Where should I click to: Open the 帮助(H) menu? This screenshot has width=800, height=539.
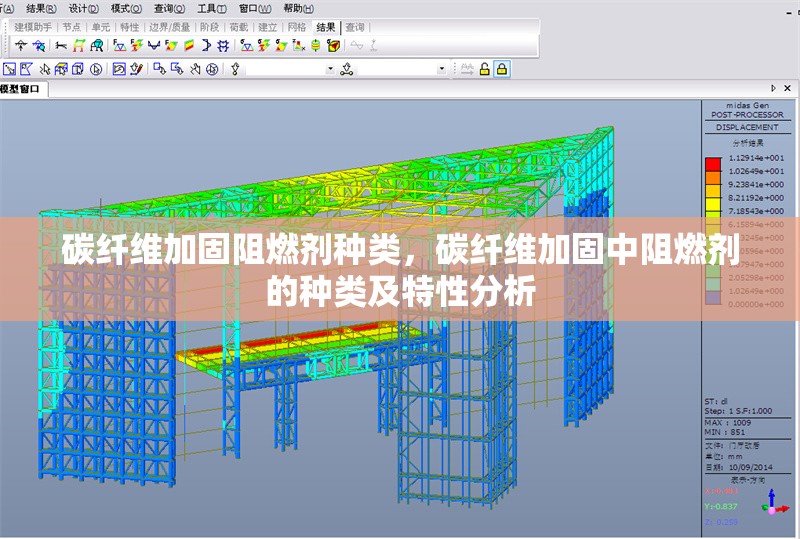(x=298, y=9)
